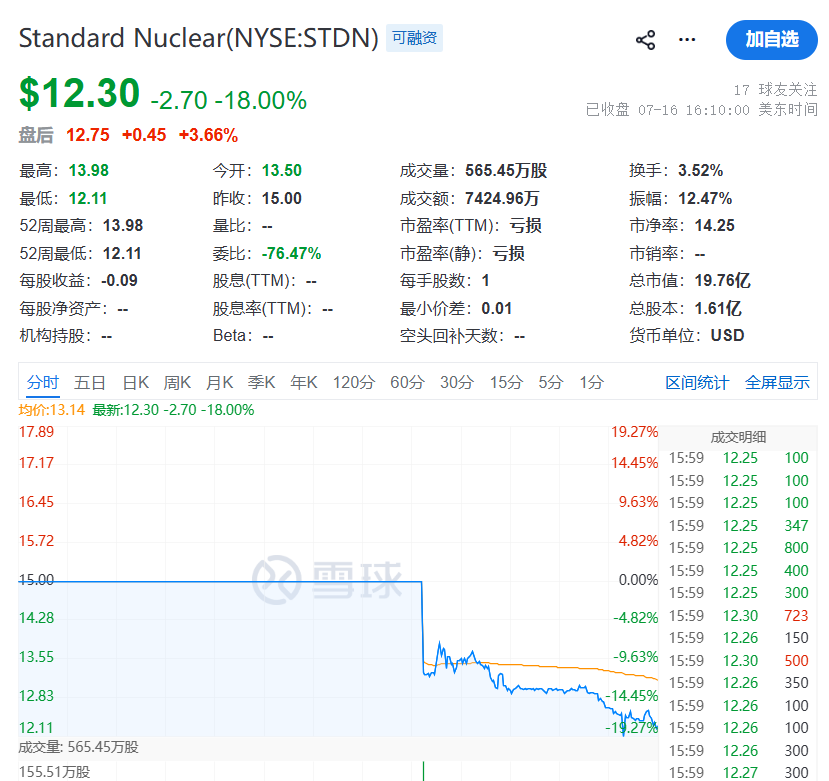The width and height of the screenshot is (829, 781).
Task: Open 区间统计 range statistics
Action: point(697,382)
